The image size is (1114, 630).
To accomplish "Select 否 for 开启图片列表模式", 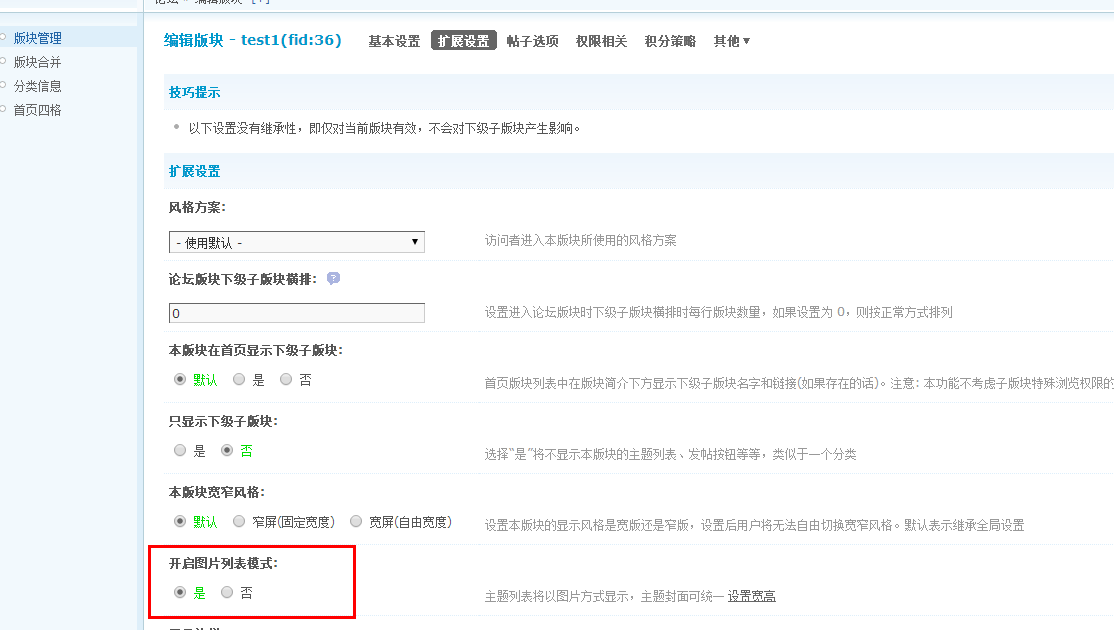I will point(227,592).
